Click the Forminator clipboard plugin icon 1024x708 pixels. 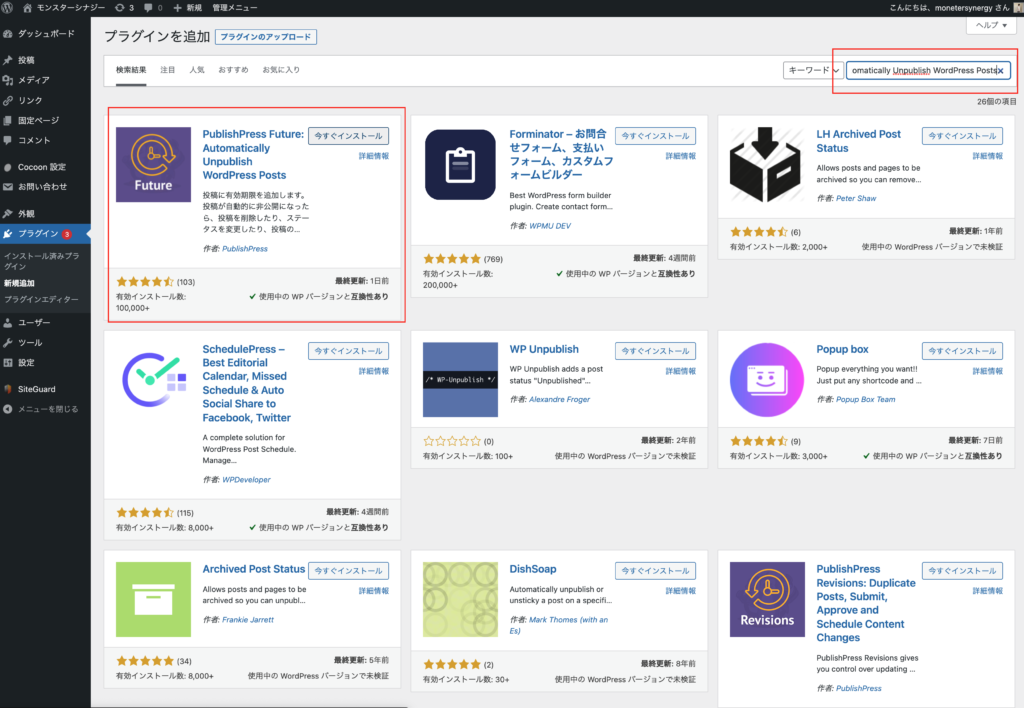click(x=460, y=166)
